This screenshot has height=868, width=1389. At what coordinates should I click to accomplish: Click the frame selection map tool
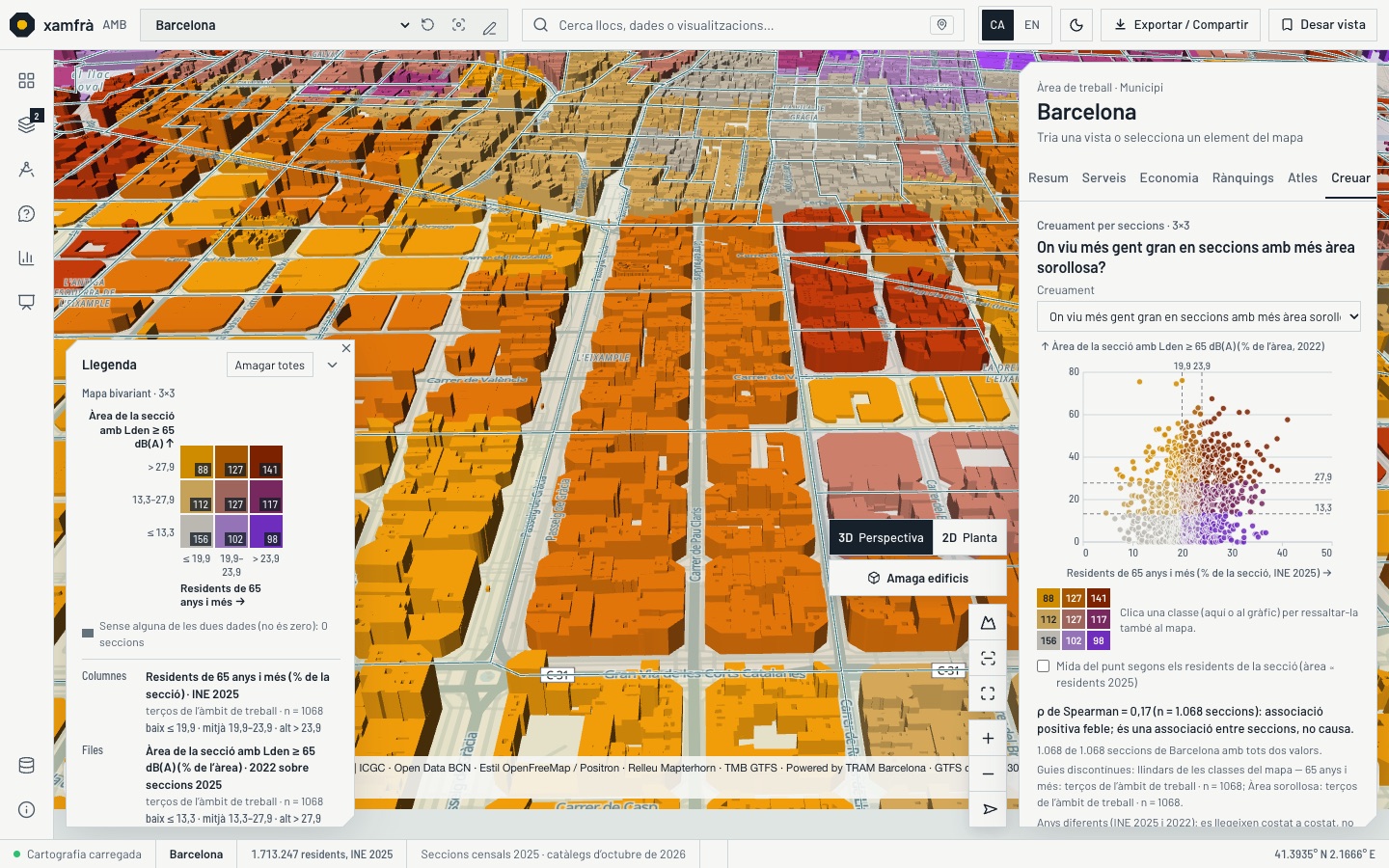click(x=988, y=658)
